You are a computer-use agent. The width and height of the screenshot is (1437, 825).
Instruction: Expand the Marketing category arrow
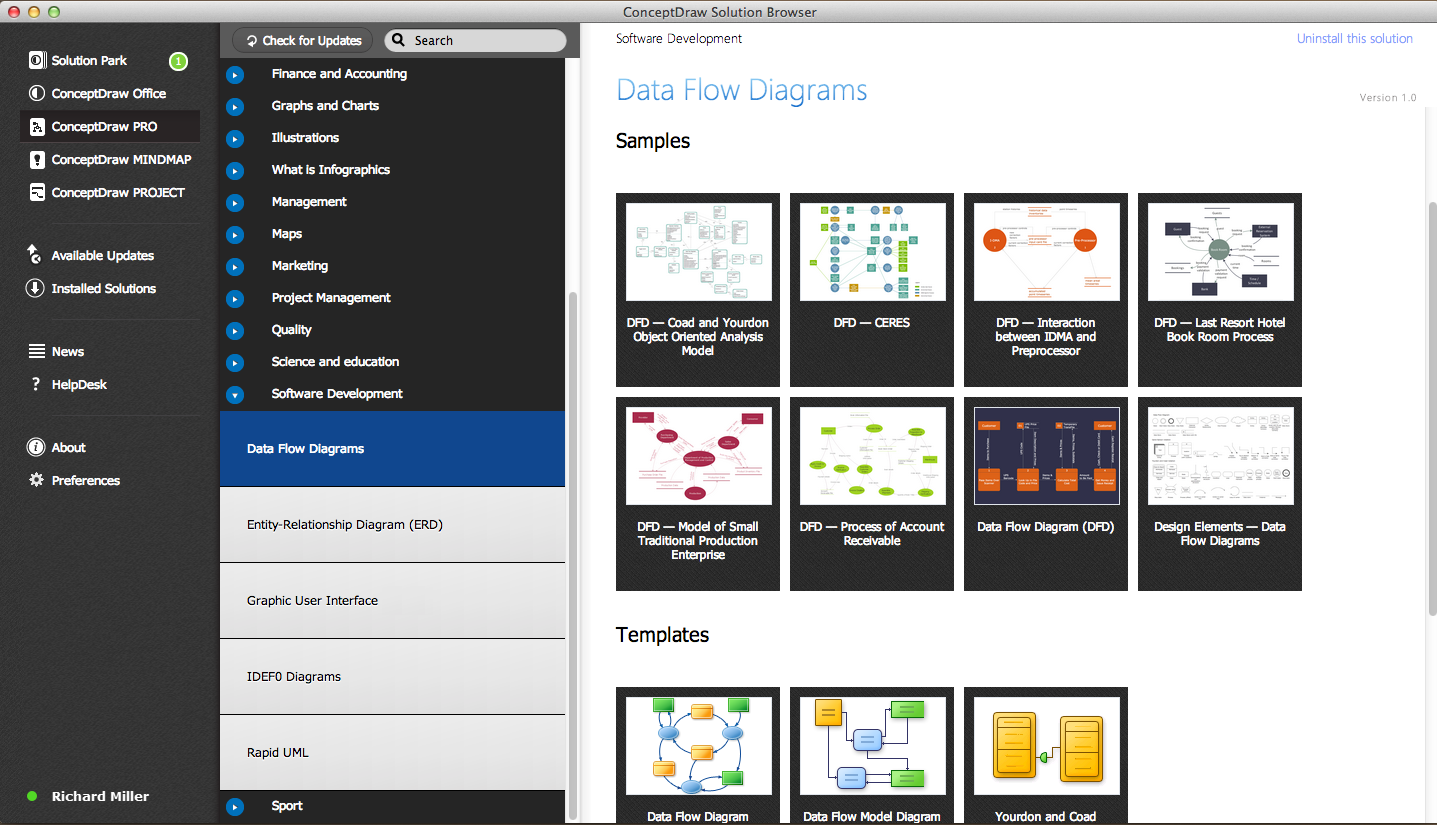(x=235, y=266)
